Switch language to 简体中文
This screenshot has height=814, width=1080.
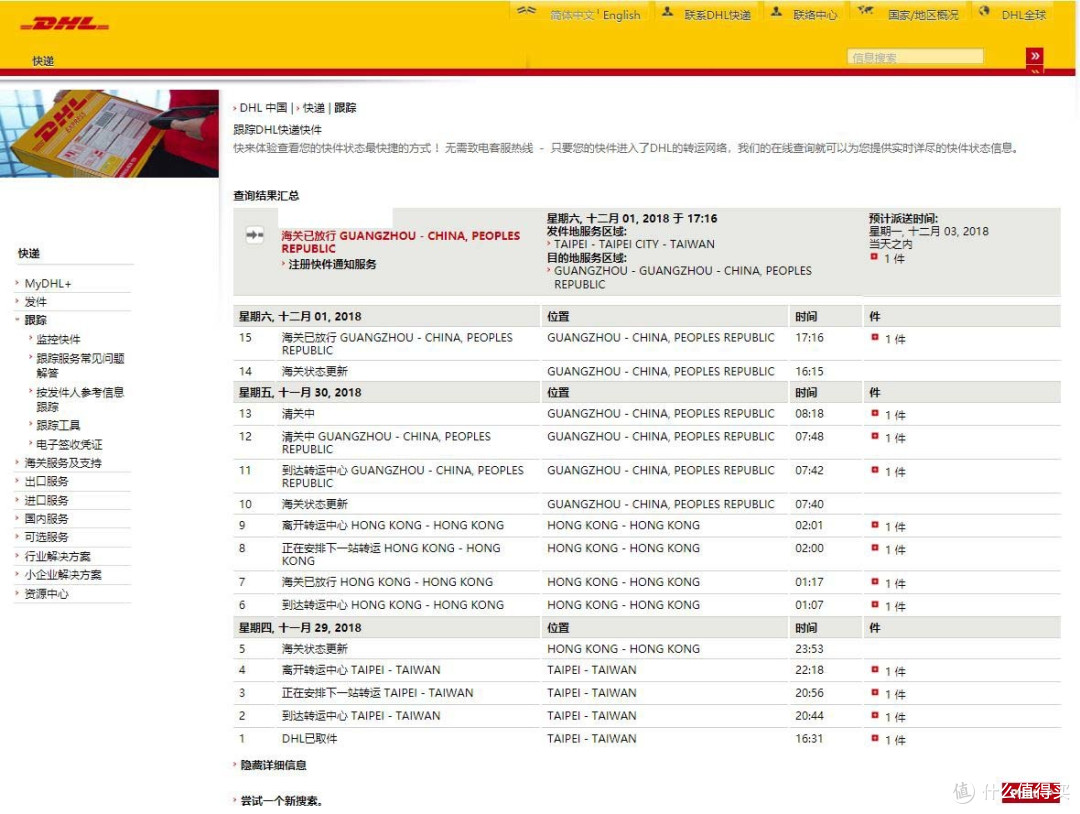coord(572,15)
